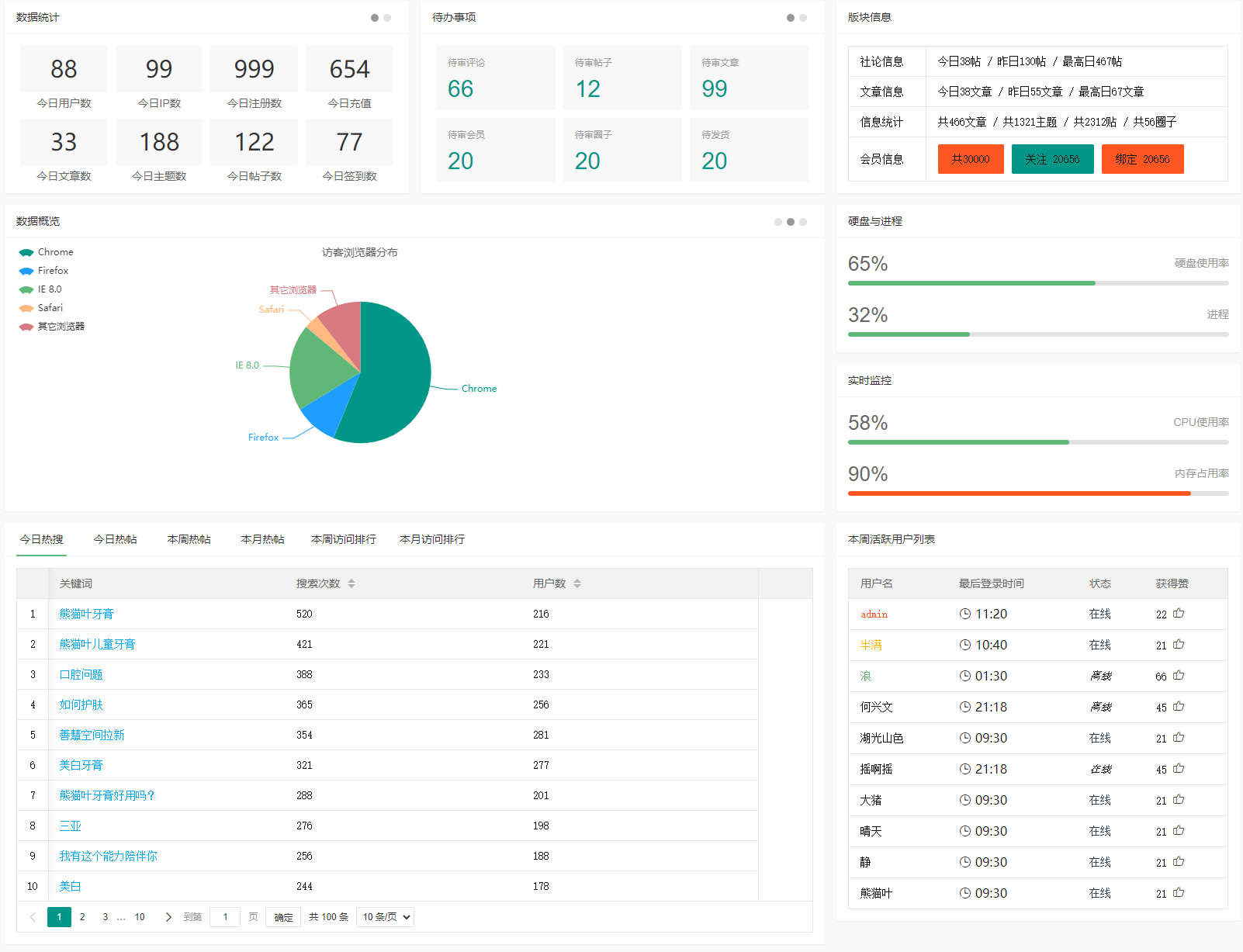Click the thumbs-up icon for 何兴文
Screen dimensions: 1243x952
(x=1179, y=706)
